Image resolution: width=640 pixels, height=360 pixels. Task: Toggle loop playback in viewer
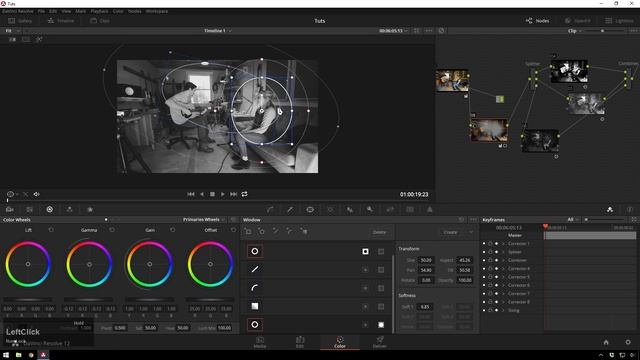[x=244, y=194]
